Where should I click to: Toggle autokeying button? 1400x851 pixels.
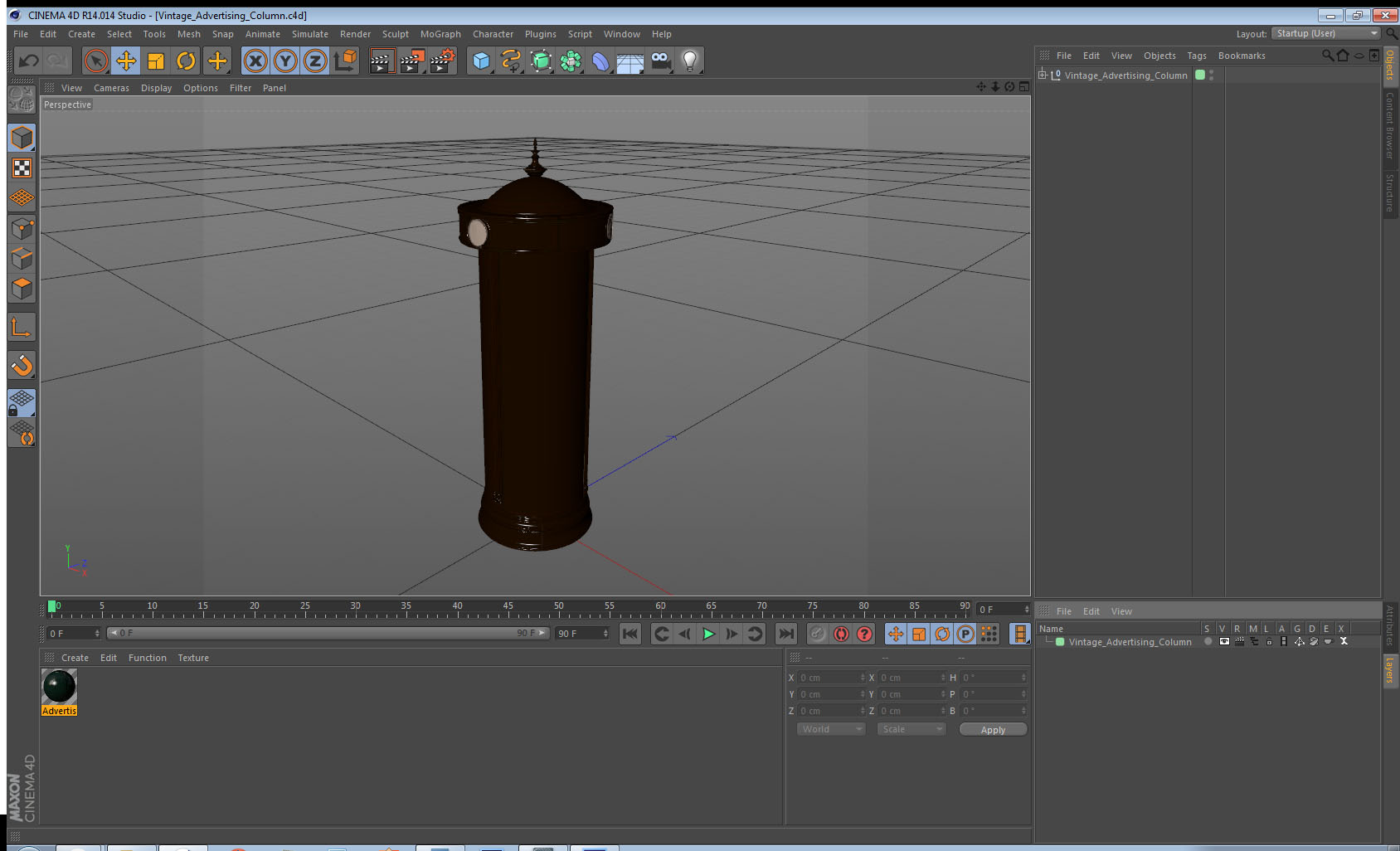click(841, 634)
